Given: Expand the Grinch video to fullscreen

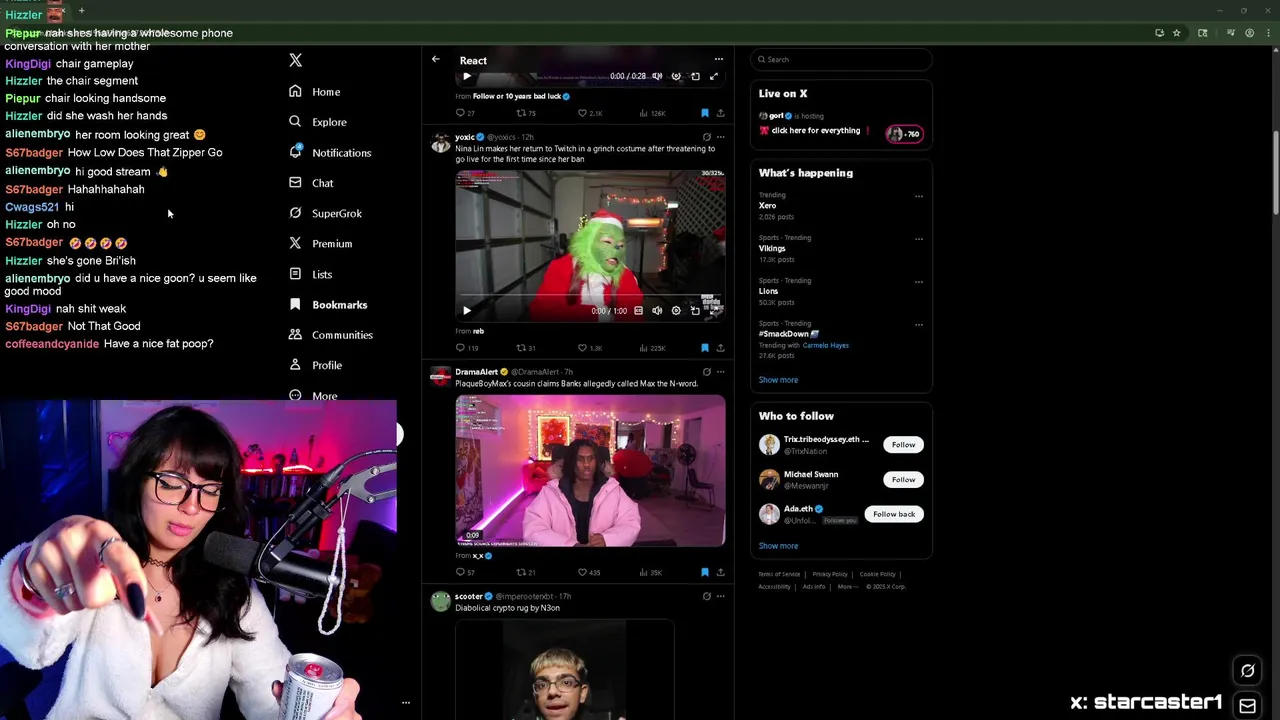Looking at the screenshot, I should tap(714, 311).
